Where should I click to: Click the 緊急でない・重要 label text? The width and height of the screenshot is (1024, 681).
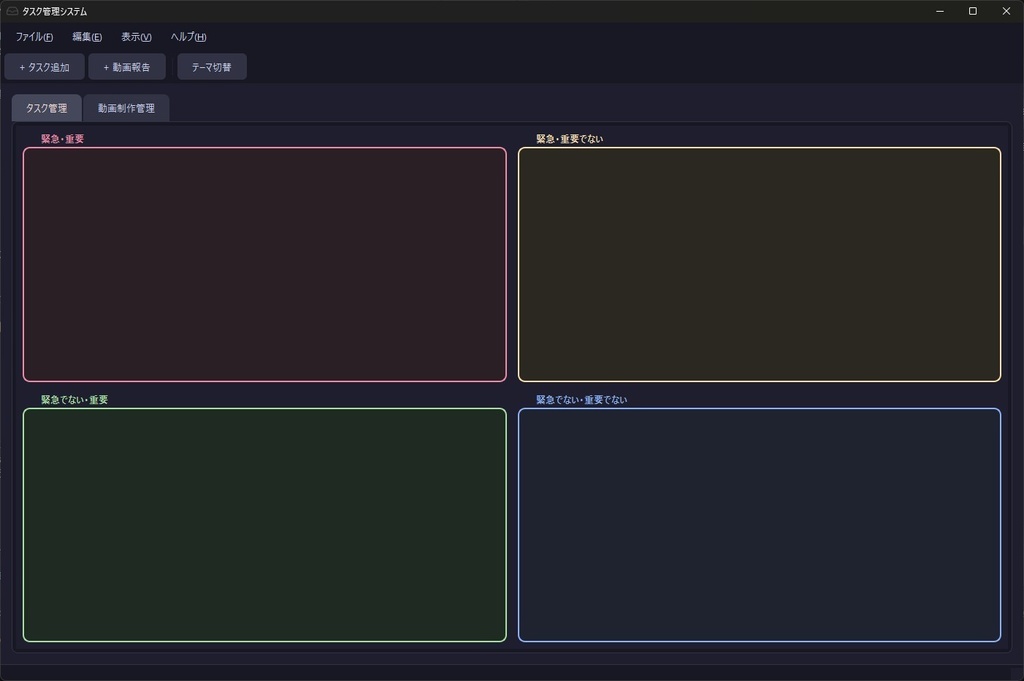tap(74, 400)
